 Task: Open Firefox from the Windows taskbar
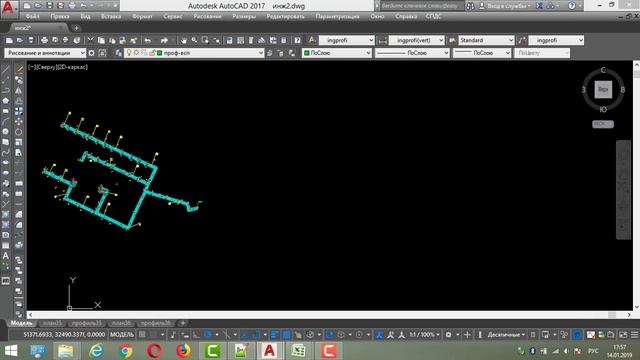[x=183, y=351]
